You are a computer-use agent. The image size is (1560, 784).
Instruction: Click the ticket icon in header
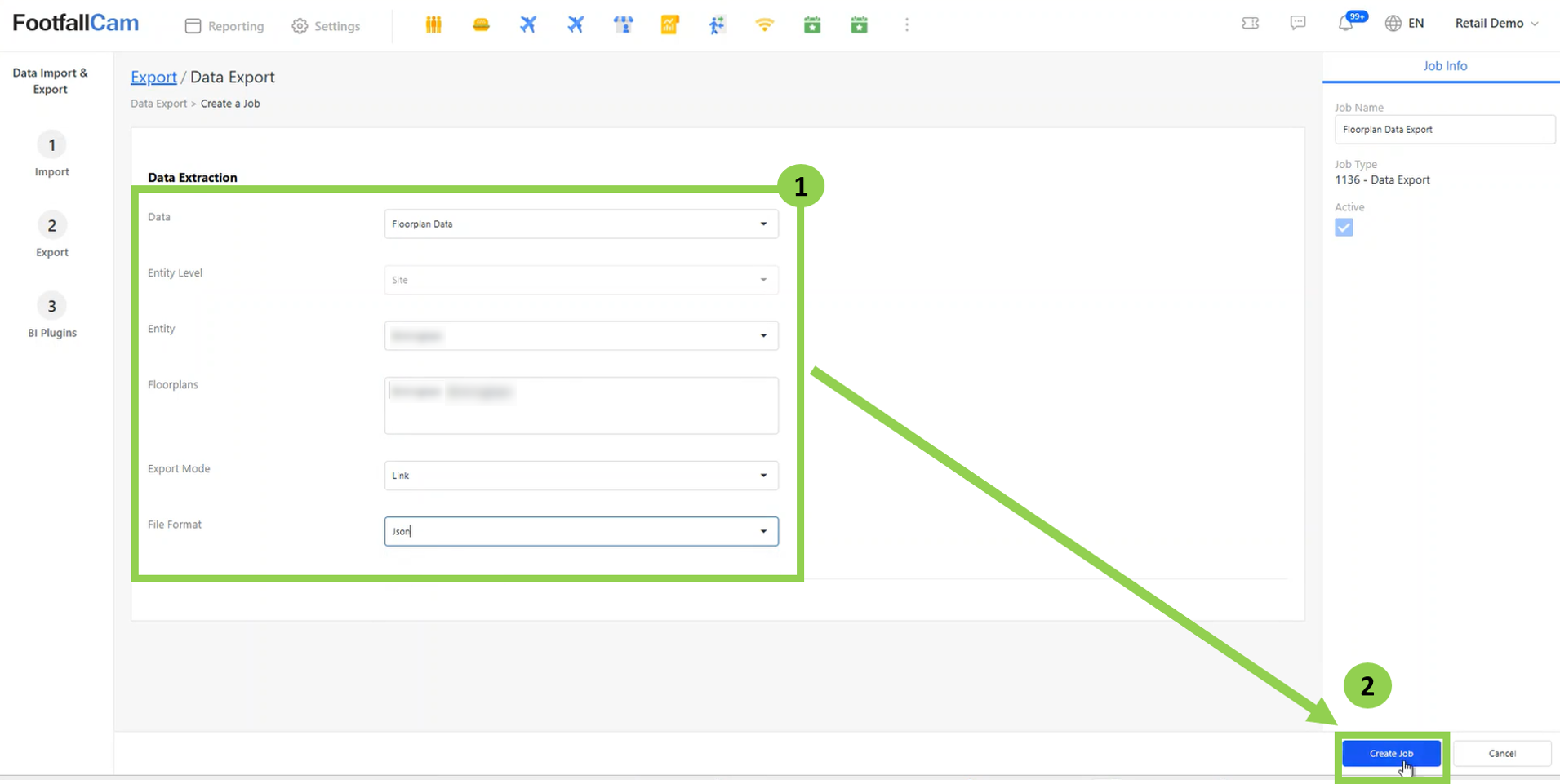[1250, 24]
